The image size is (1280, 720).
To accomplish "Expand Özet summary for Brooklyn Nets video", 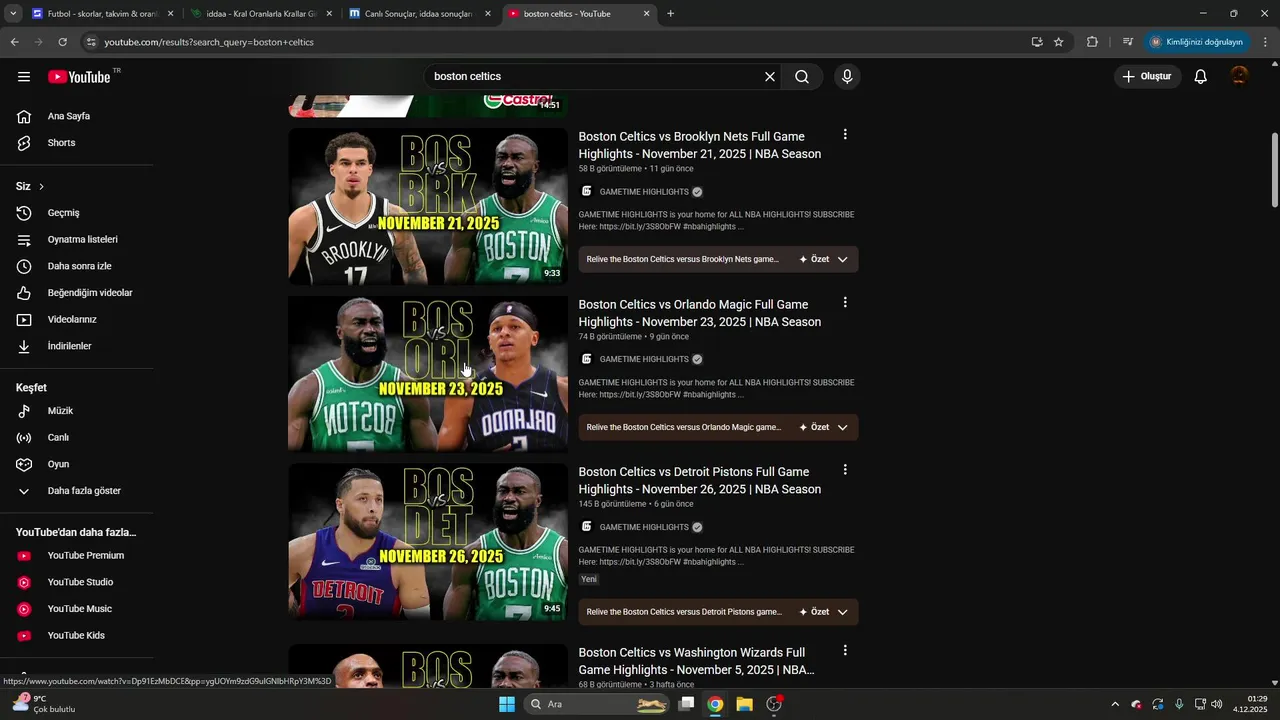I will pyautogui.click(x=824, y=260).
